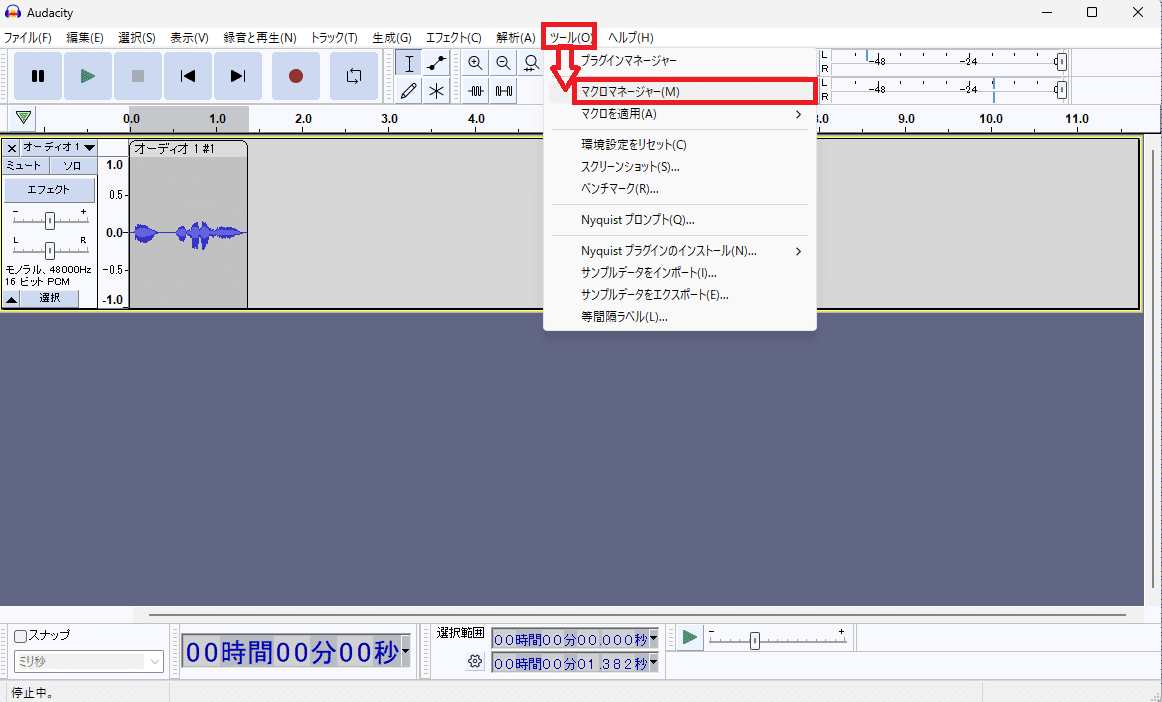Click Trim audio outside selection icon
The image size is (1162, 702).
[475, 90]
